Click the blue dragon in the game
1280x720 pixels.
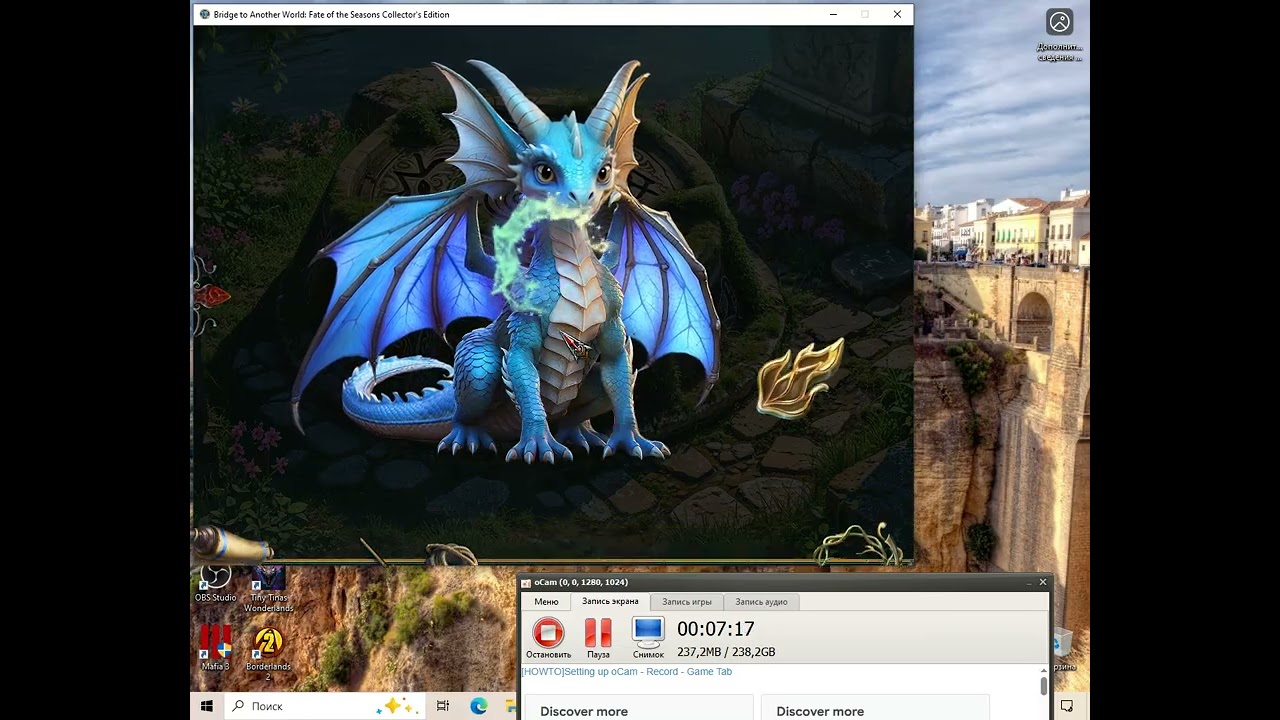click(507, 263)
